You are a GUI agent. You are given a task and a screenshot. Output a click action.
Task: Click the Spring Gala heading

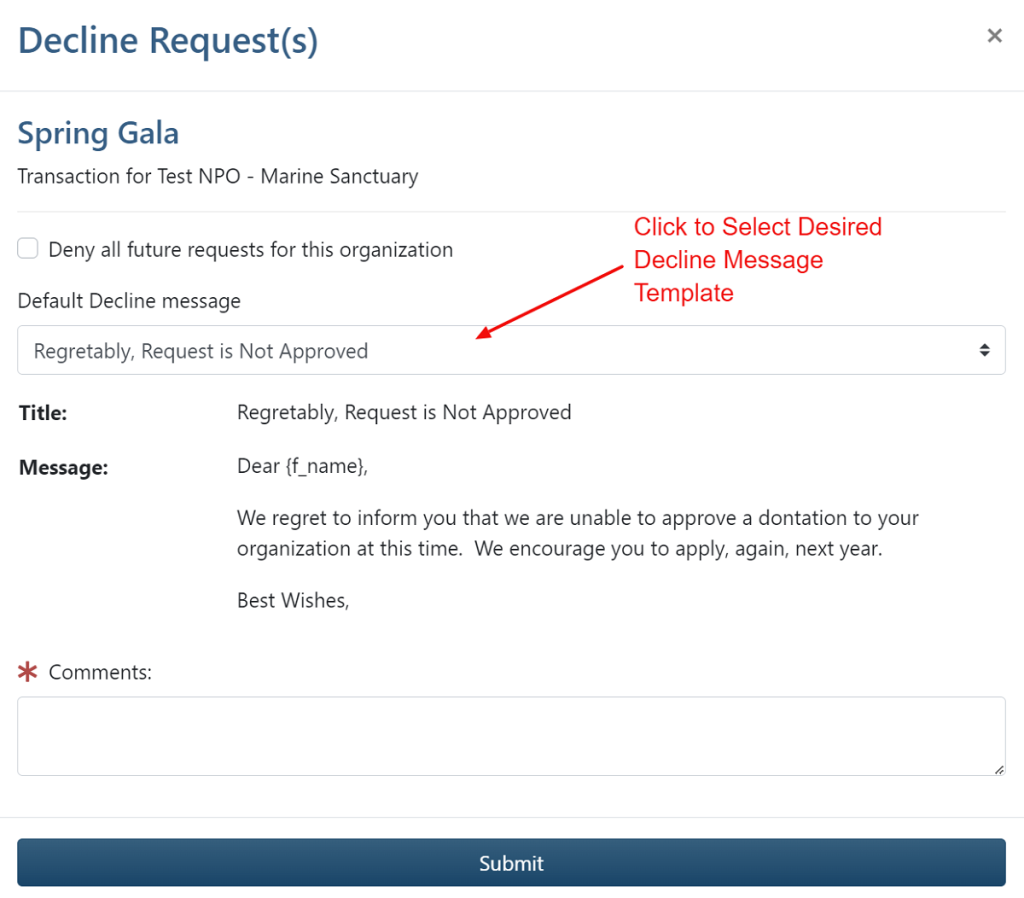pos(98,133)
